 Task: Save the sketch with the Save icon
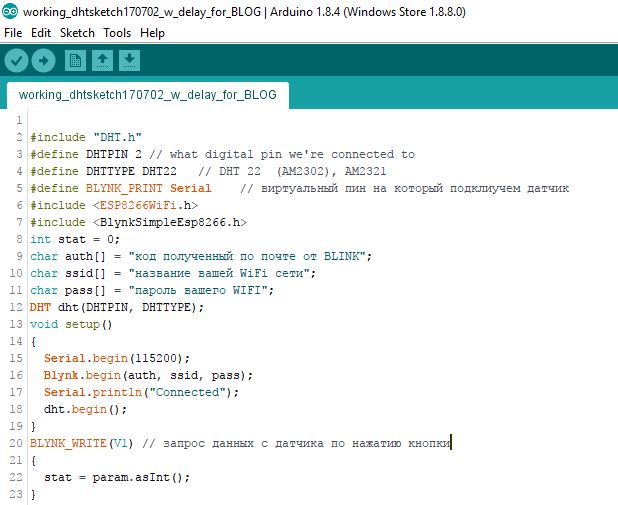[129, 61]
